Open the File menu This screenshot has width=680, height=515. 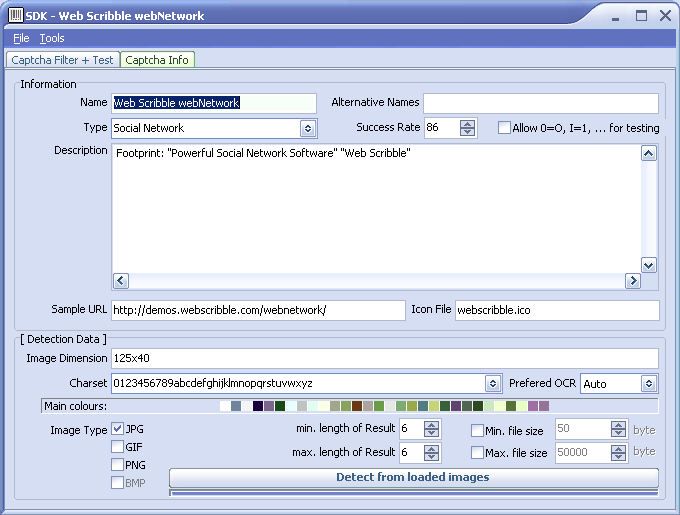21,38
